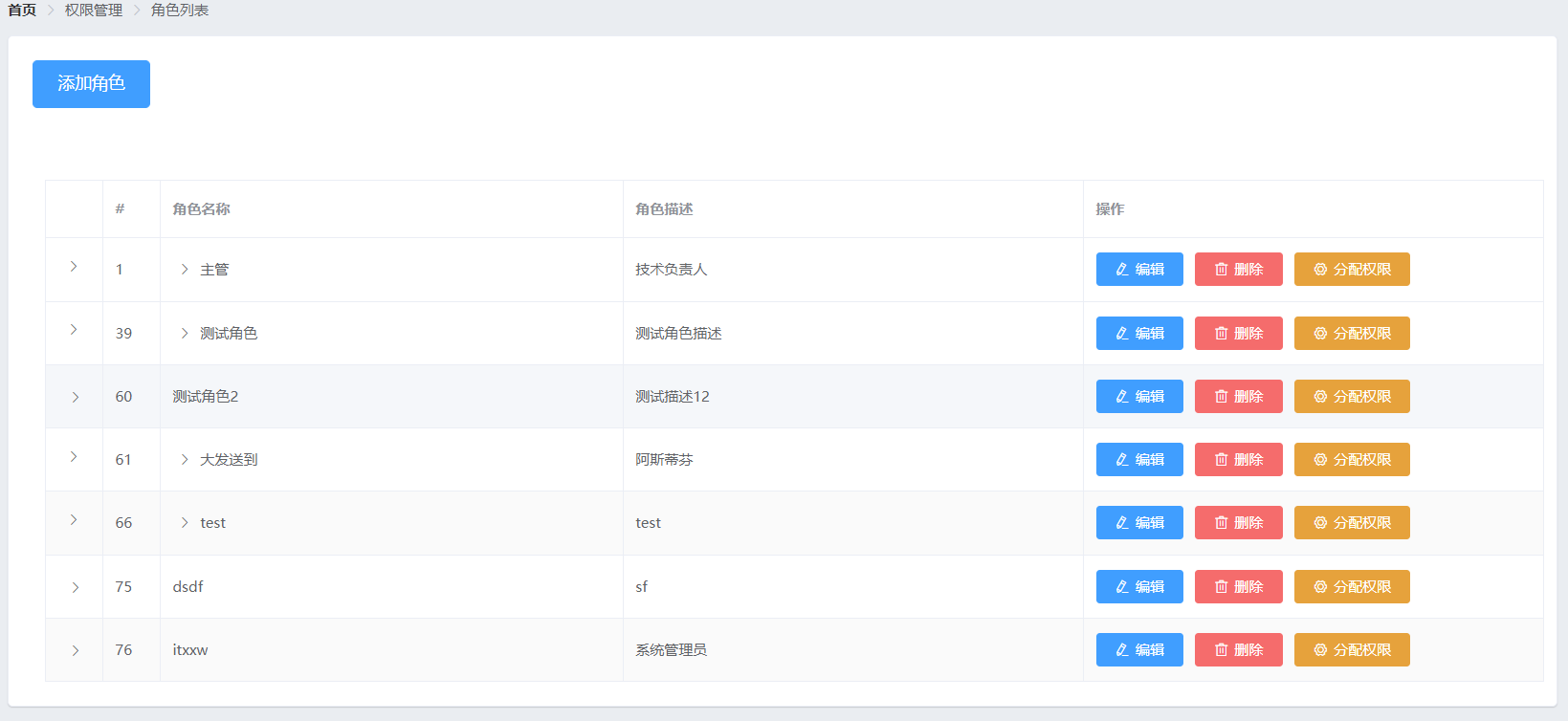1568x721 pixels.
Task: Select 角色列表 breadcrumb item
Action: pos(180,11)
